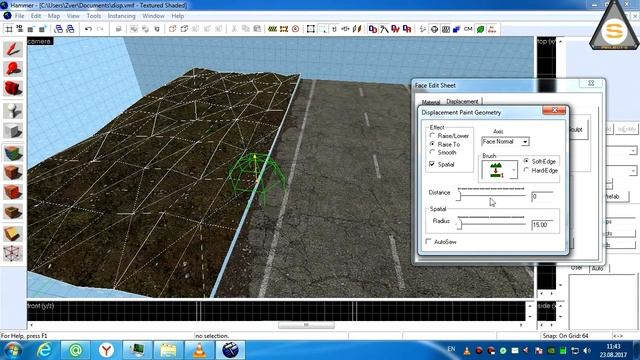
Task: Choose the Apply Overlays tool
Action: tap(13, 212)
